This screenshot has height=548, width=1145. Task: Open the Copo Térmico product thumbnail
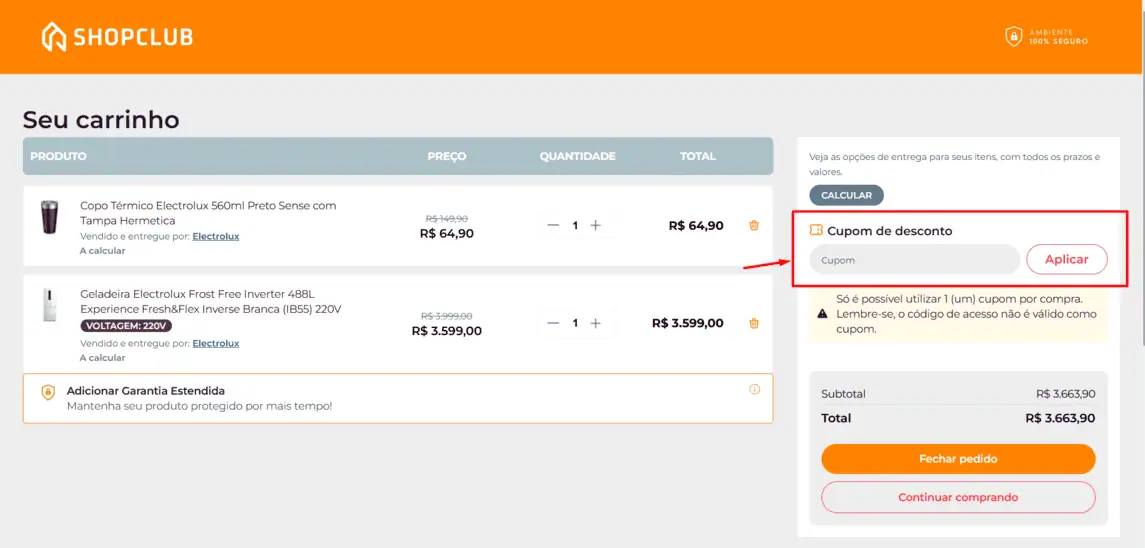(49, 218)
